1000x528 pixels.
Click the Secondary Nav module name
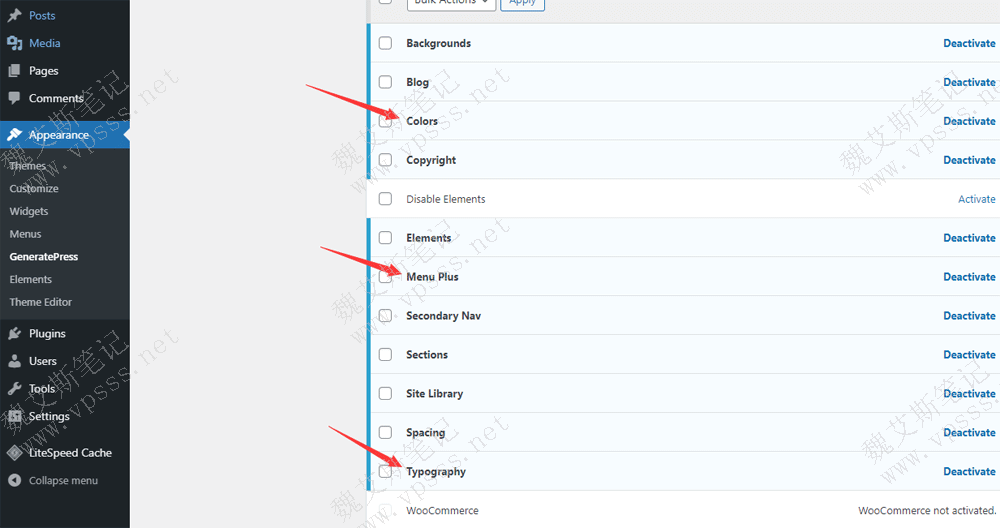(443, 316)
